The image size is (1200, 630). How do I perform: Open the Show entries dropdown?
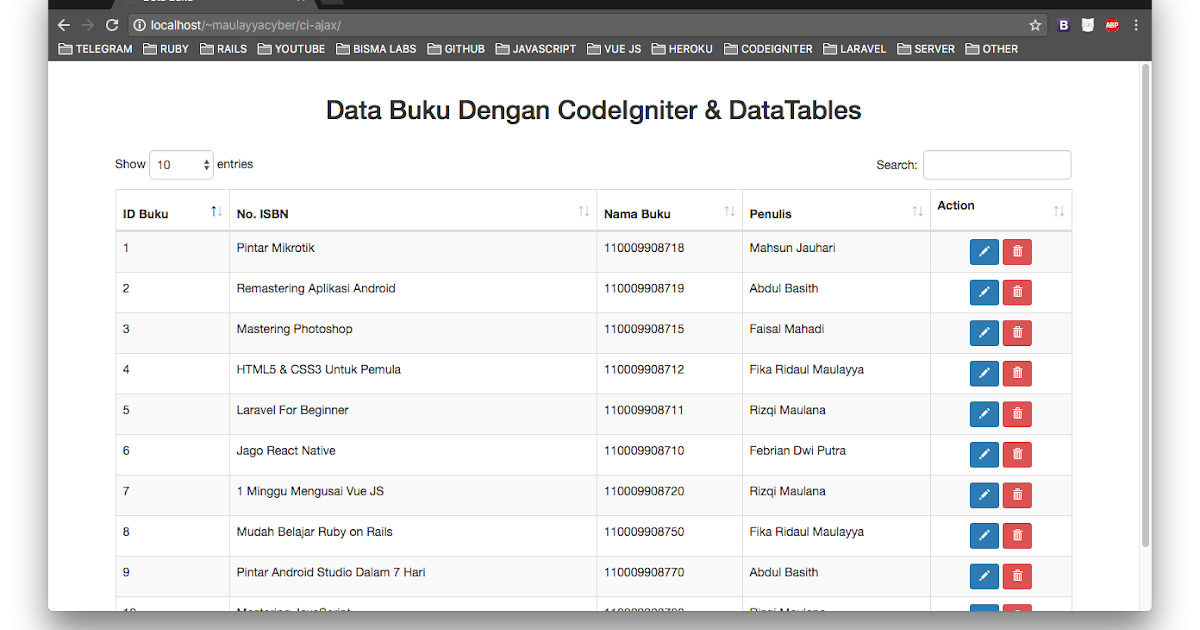[x=181, y=164]
